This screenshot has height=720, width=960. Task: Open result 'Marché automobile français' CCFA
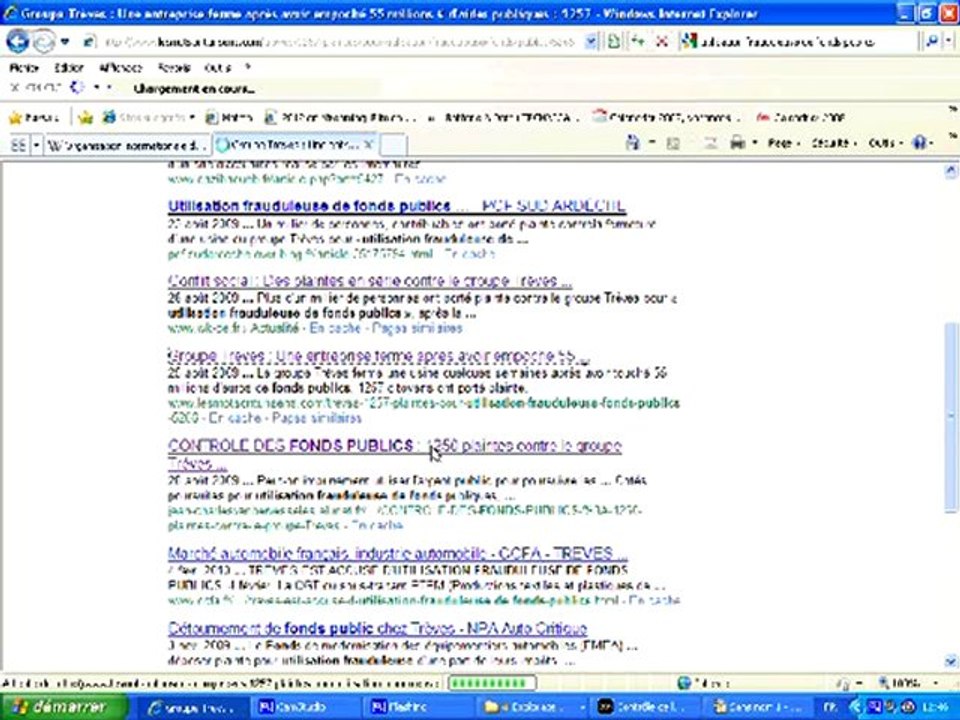(x=398, y=553)
